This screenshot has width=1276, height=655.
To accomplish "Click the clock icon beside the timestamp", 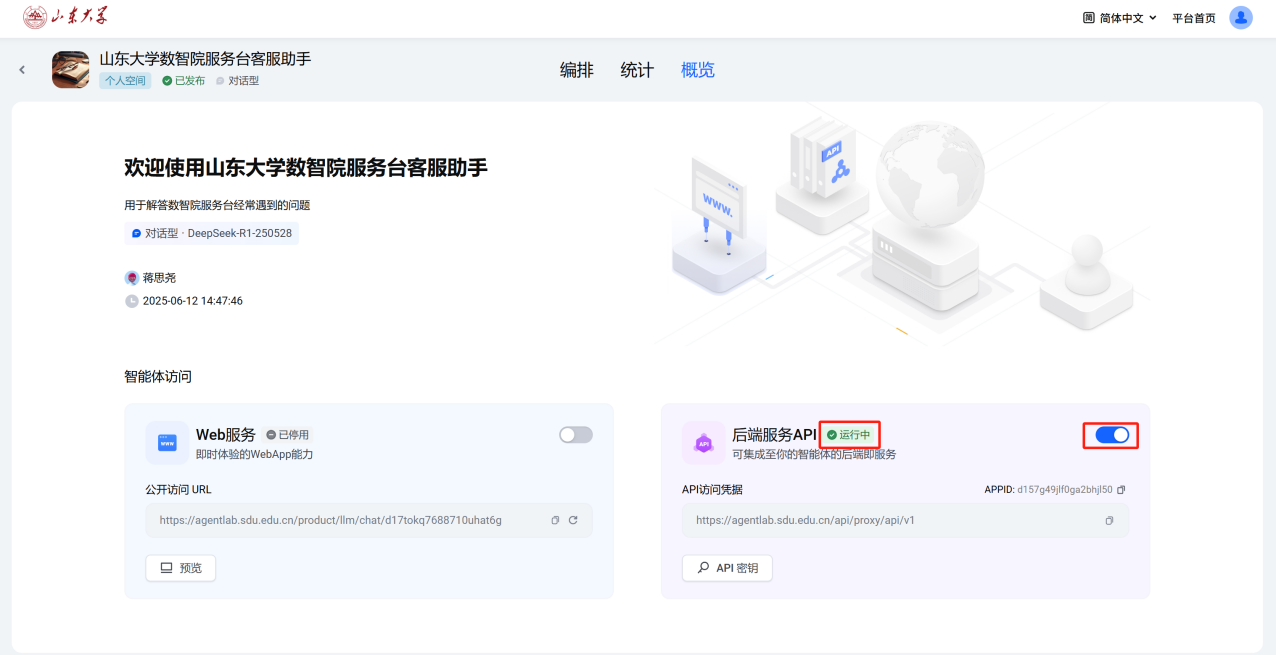I will tap(132, 301).
